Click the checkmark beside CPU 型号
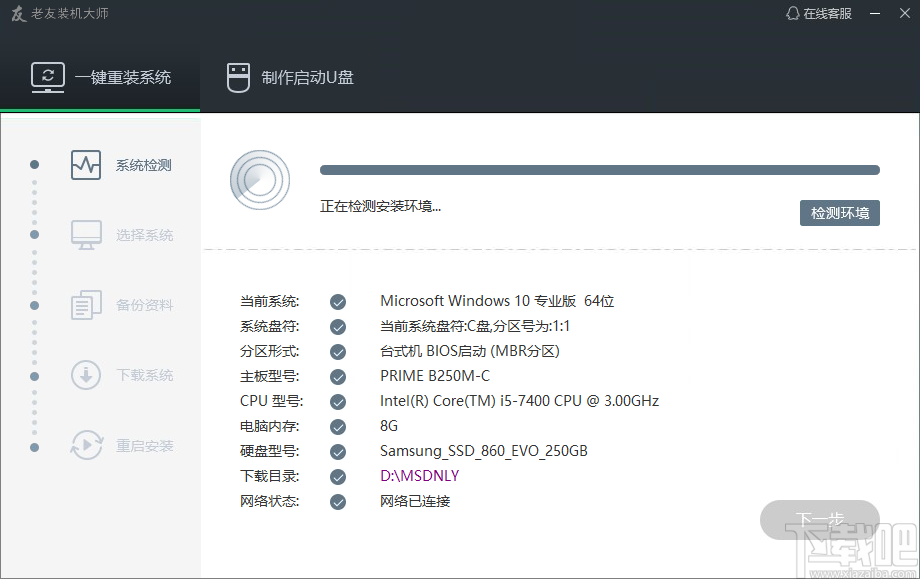Image resolution: width=920 pixels, height=579 pixels. (x=338, y=401)
